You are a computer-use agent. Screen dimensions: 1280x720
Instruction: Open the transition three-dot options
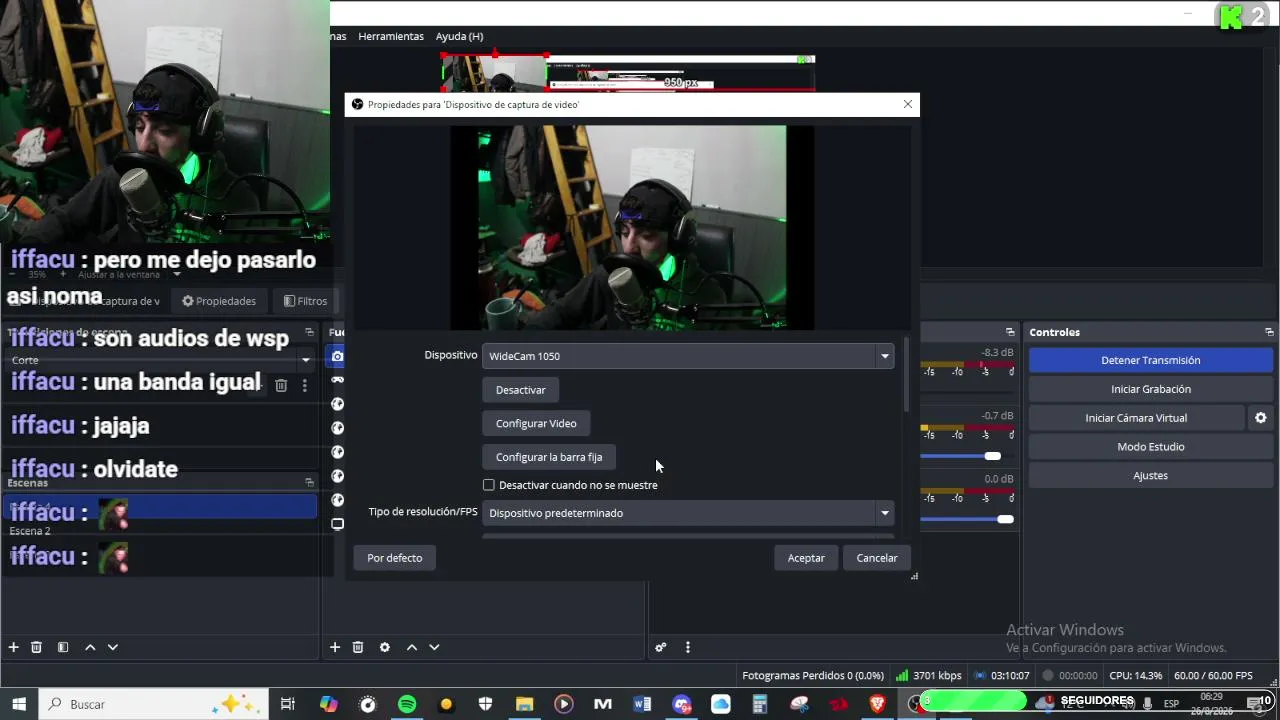[305, 385]
